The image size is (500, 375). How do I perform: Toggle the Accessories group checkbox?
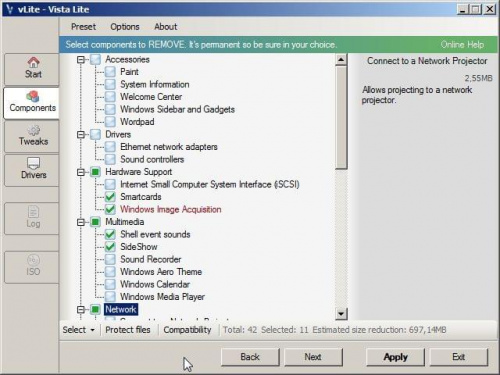[x=95, y=59]
